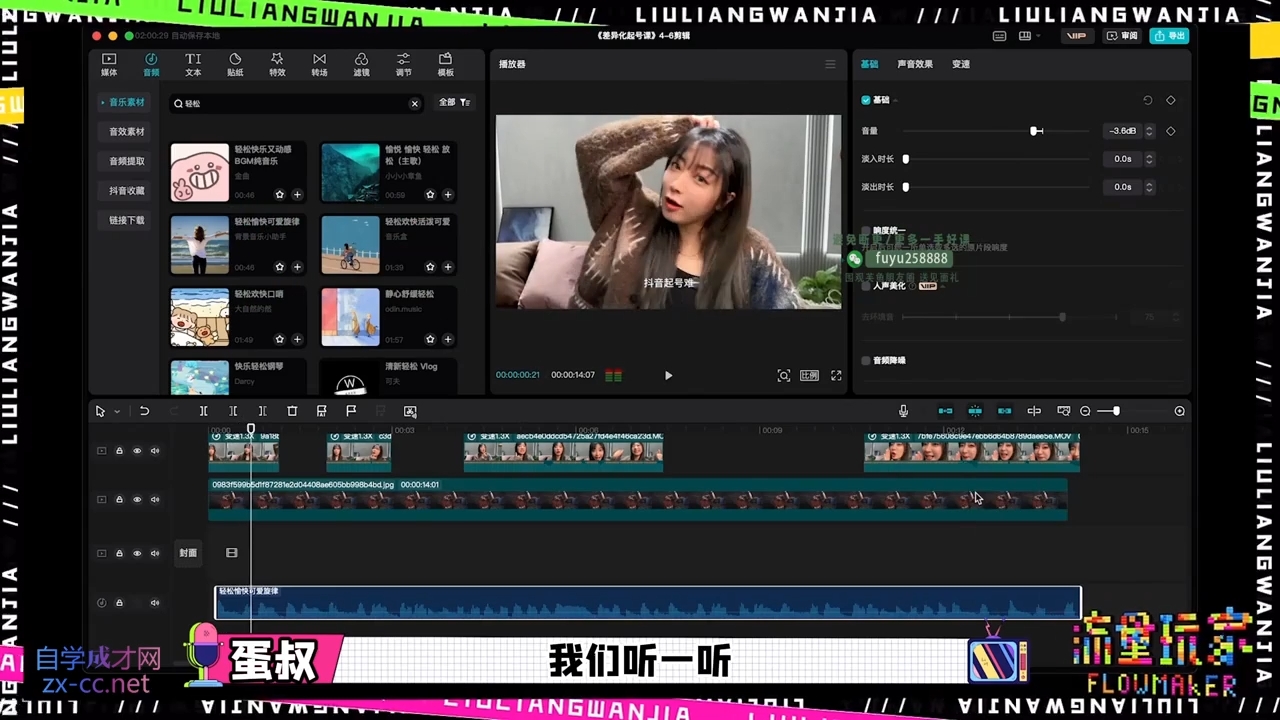Switch to the 变速 speed tab
Screen dimensions: 1280x720
click(x=961, y=64)
